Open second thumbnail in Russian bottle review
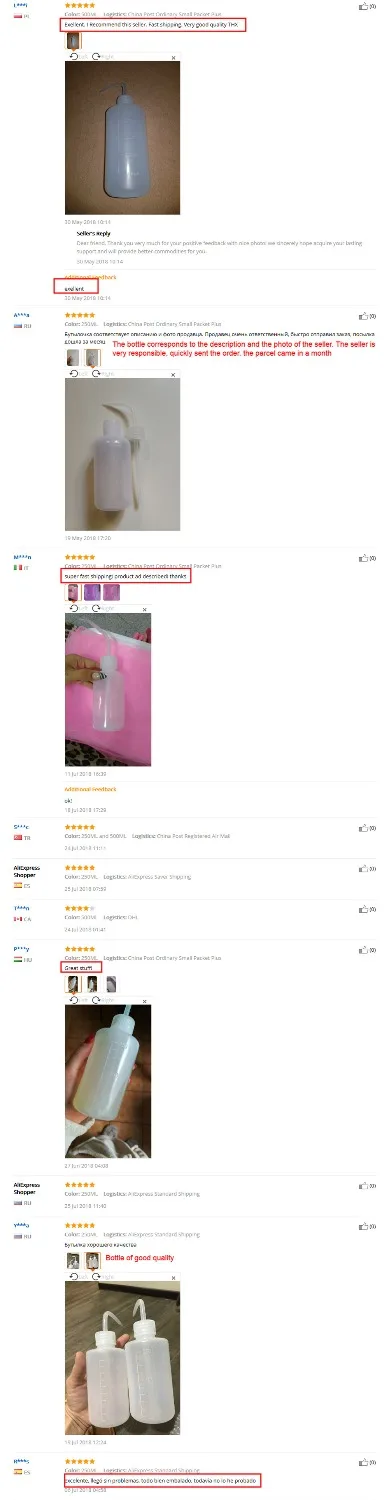 tap(92, 356)
